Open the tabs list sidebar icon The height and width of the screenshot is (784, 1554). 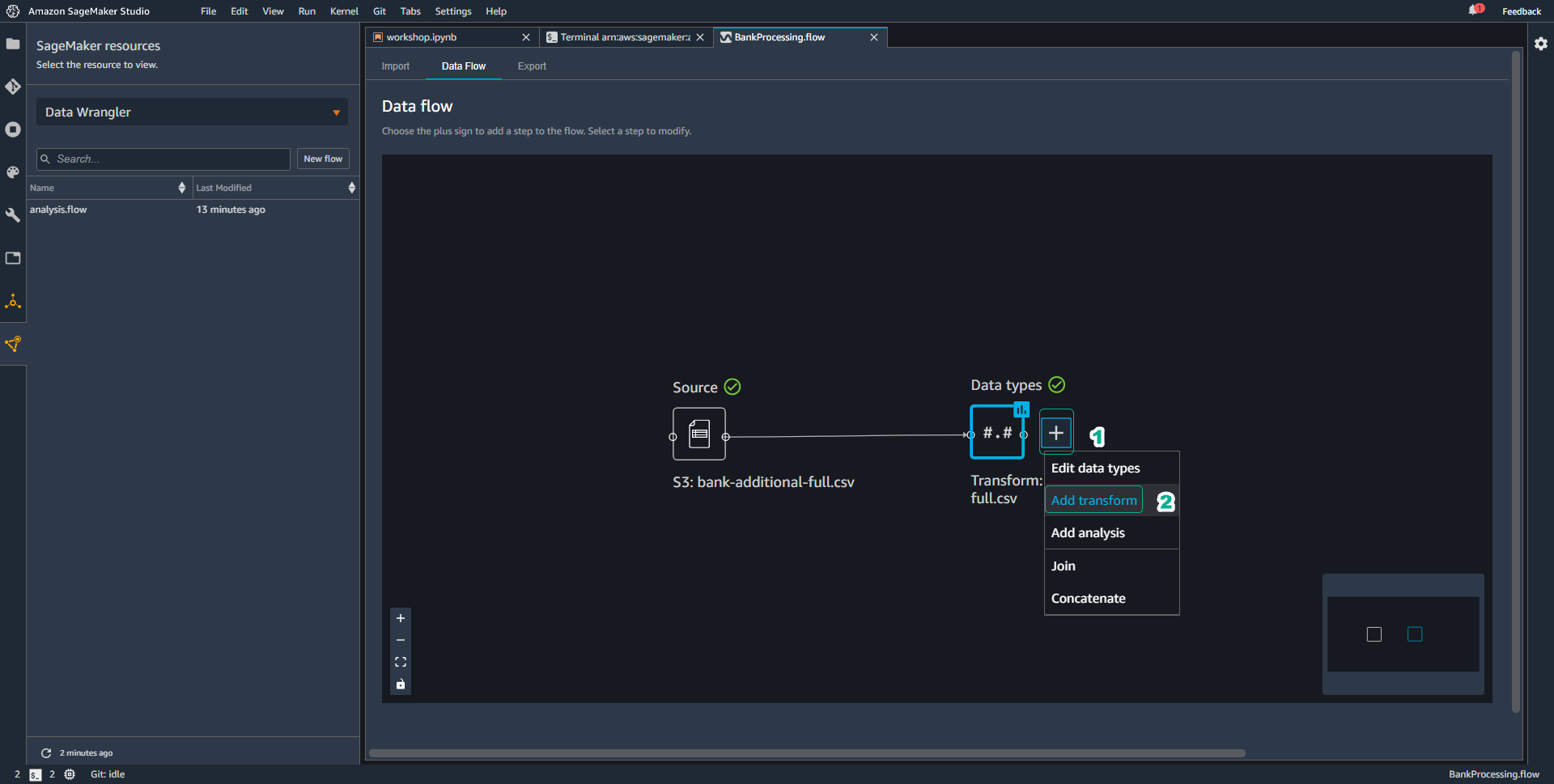[13, 258]
